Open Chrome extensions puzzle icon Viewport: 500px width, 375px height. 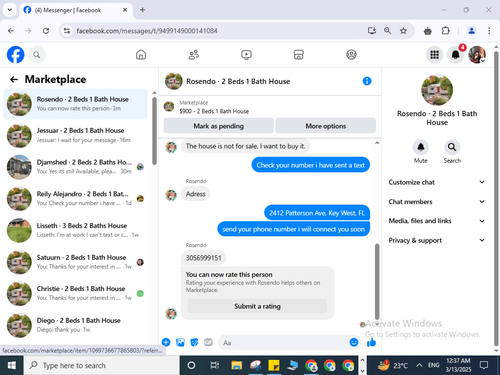click(445, 31)
